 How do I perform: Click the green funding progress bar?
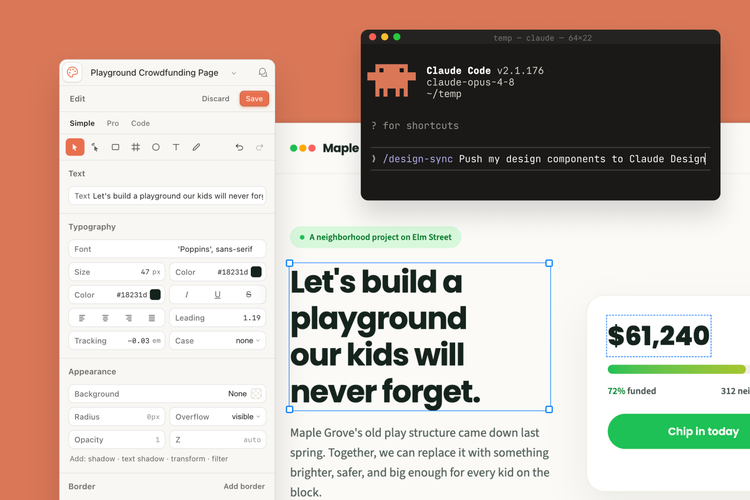[x=677, y=369]
